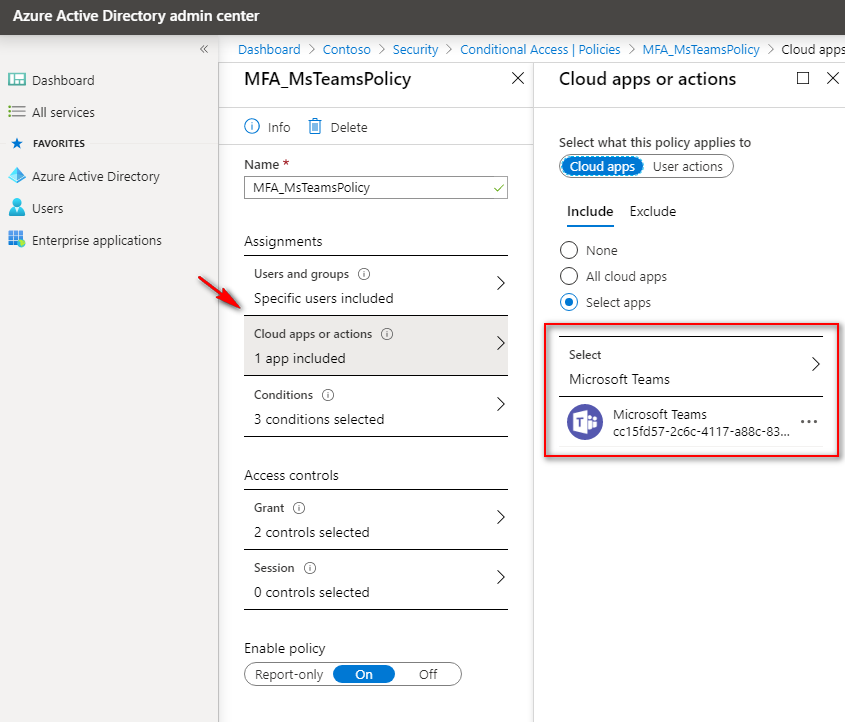Open MFA_MsTeamsPolicy breadcrumb link
The width and height of the screenshot is (845, 722).
coord(701,50)
